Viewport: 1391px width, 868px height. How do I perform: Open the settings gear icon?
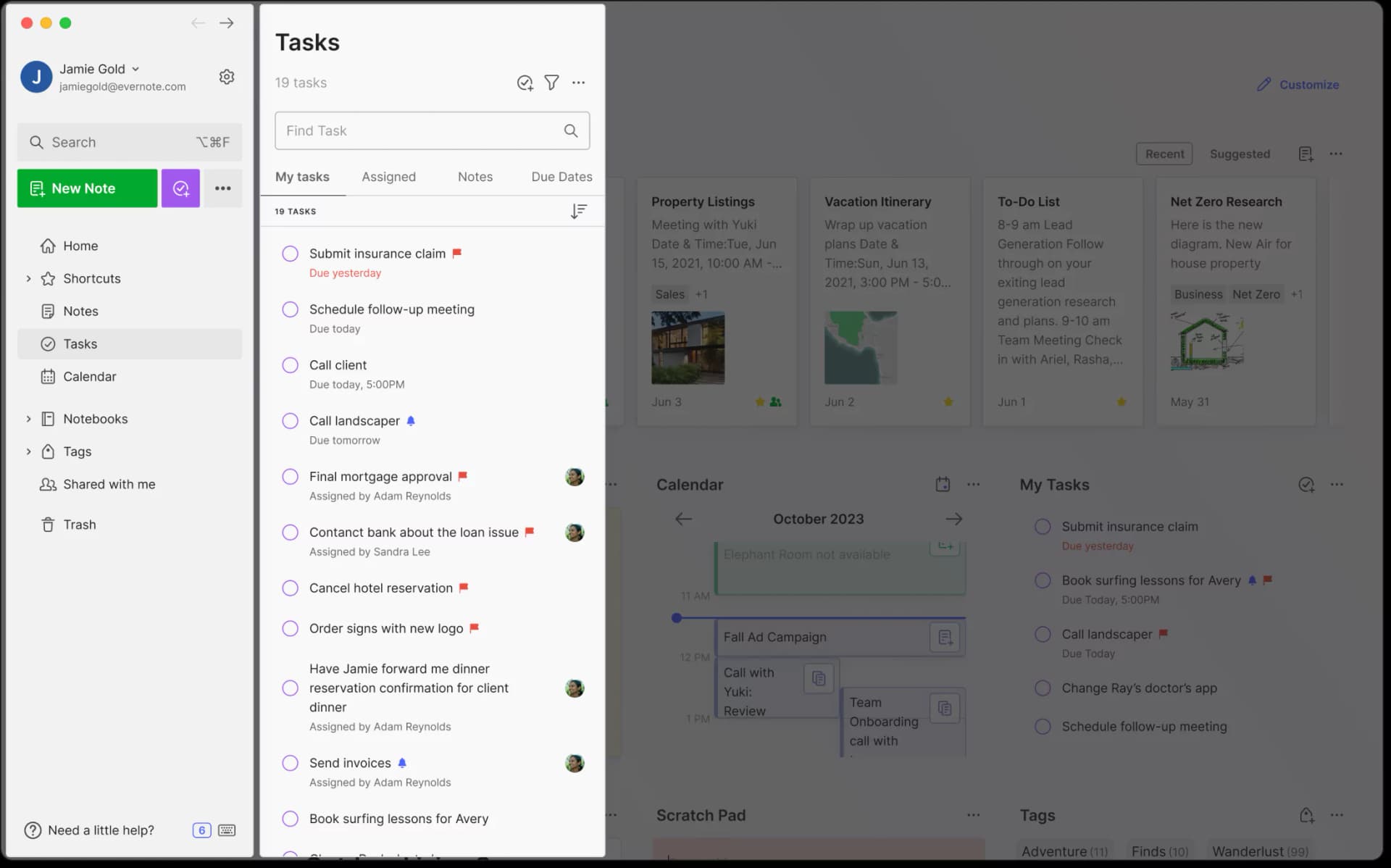tap(227, 76)
